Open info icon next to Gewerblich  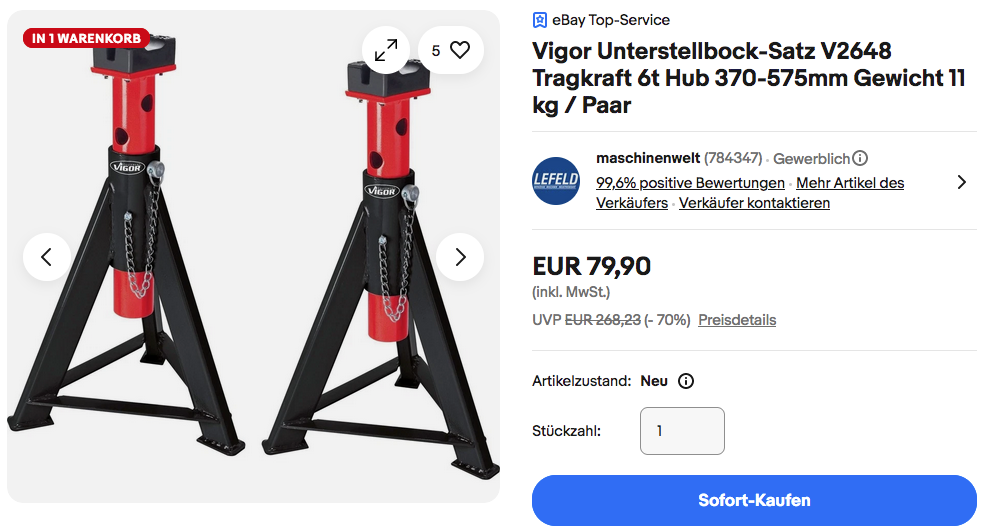(x=860, y=158)
